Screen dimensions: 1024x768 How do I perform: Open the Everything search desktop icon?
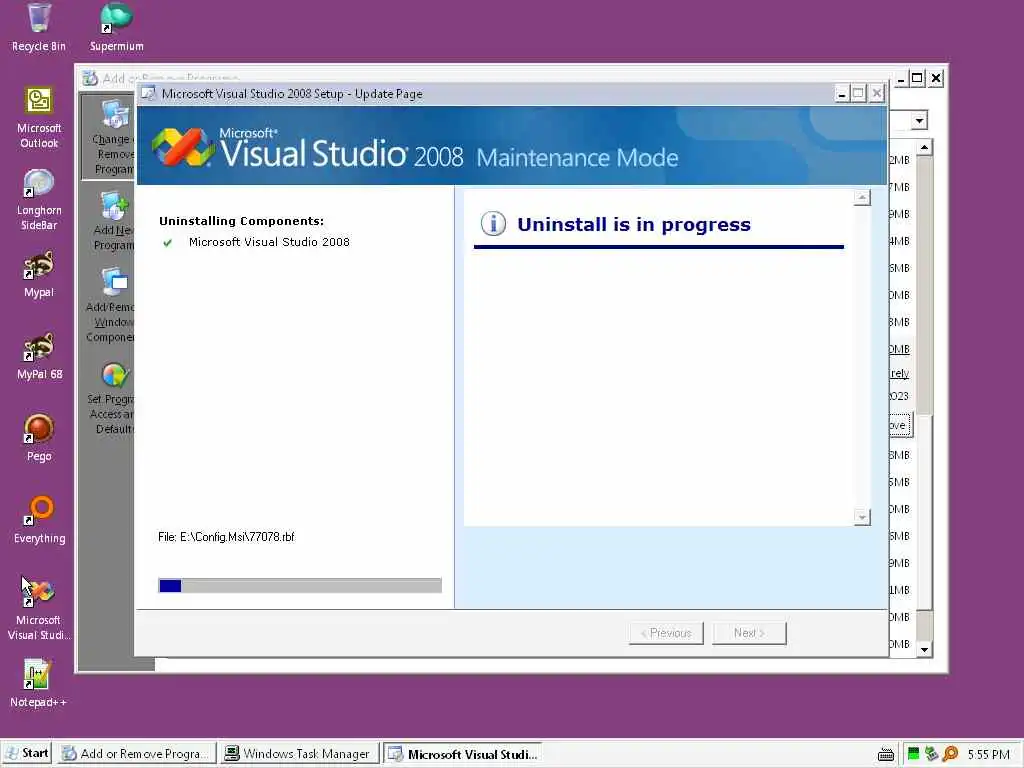click(39, 520)
